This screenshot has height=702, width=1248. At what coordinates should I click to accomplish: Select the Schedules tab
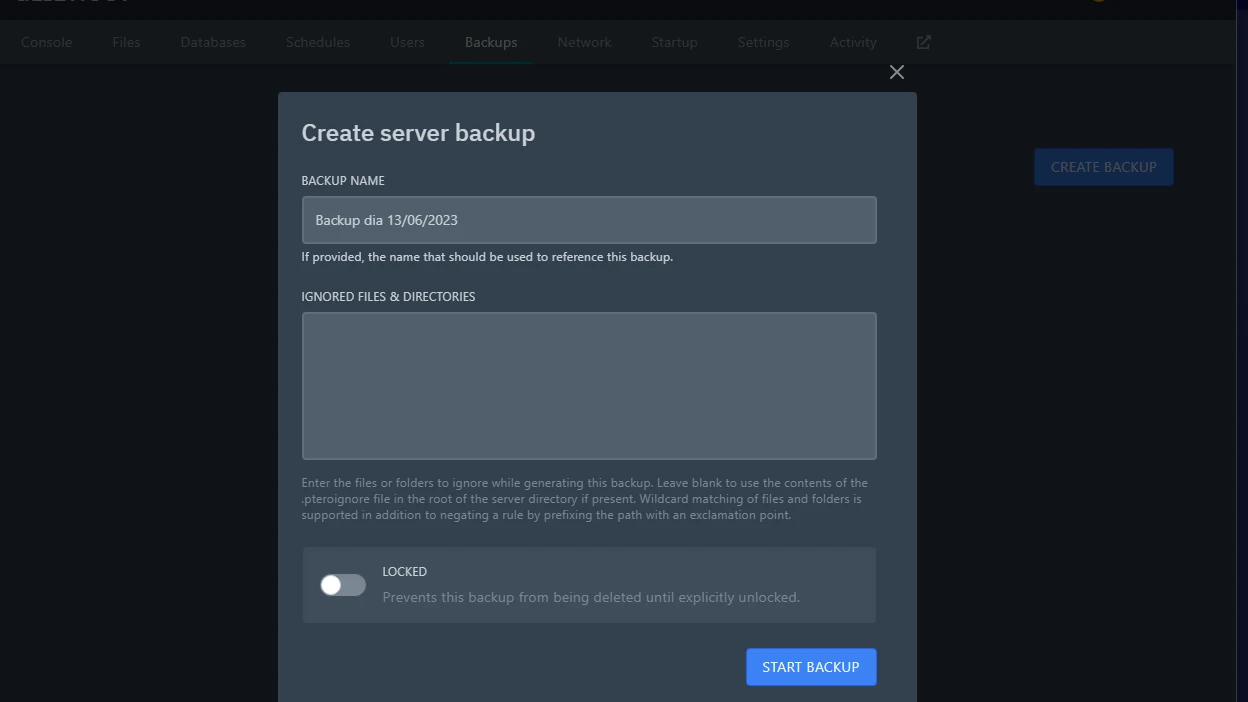click(x=318, y=42)
